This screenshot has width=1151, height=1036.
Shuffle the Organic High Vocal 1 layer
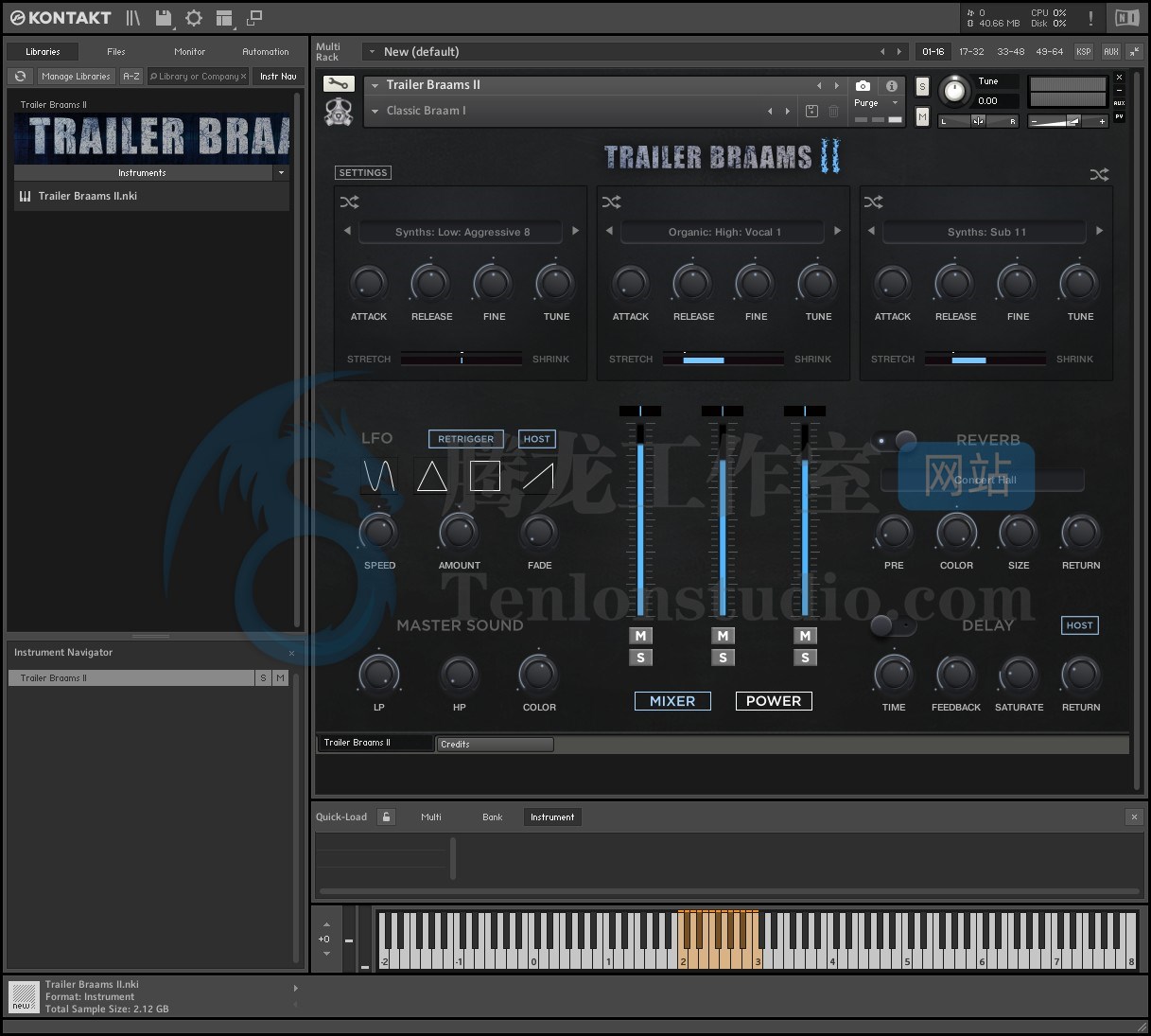pyautogui.click(x=611, y=202)
